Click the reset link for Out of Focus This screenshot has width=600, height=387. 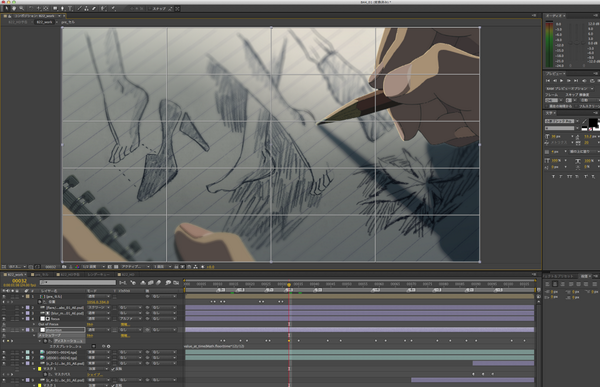tap(90, 325)
